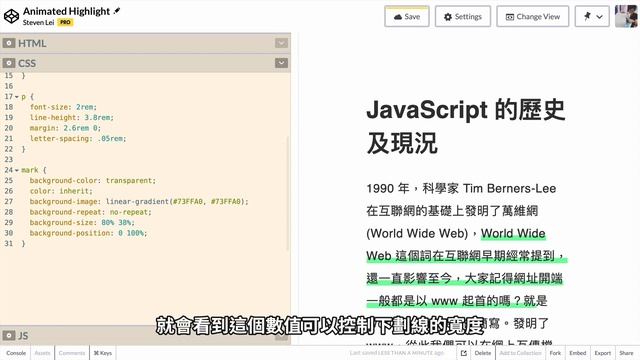Click background-repeat: no-repeat line

[x=90, y=212]
